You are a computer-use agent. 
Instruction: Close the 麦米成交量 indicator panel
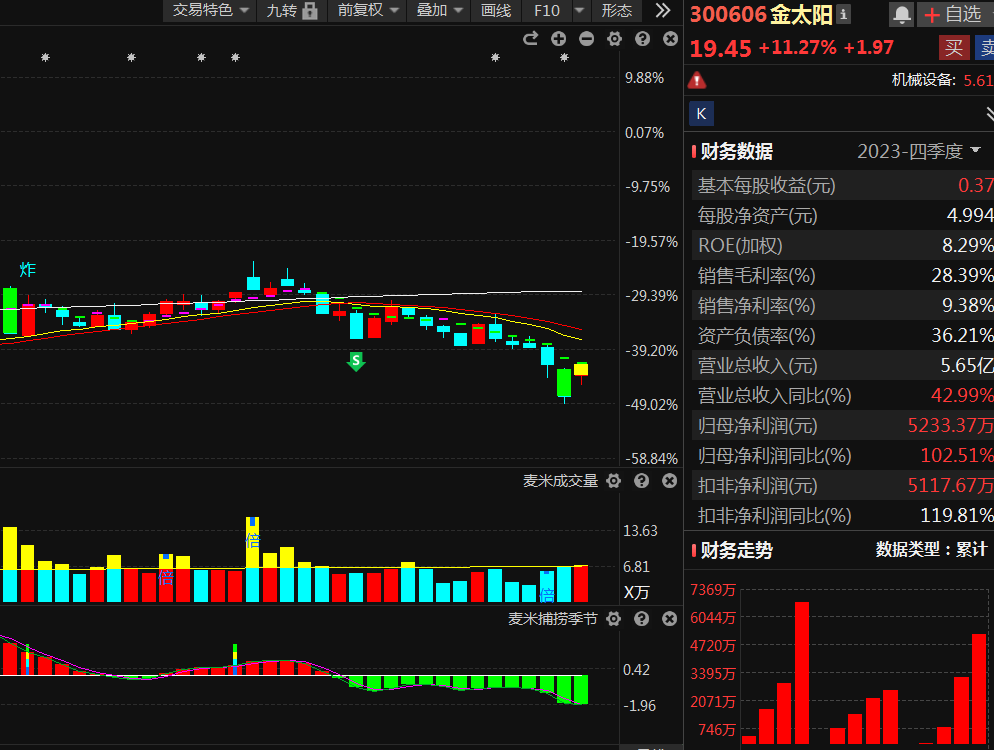click(x=669, y=481)
